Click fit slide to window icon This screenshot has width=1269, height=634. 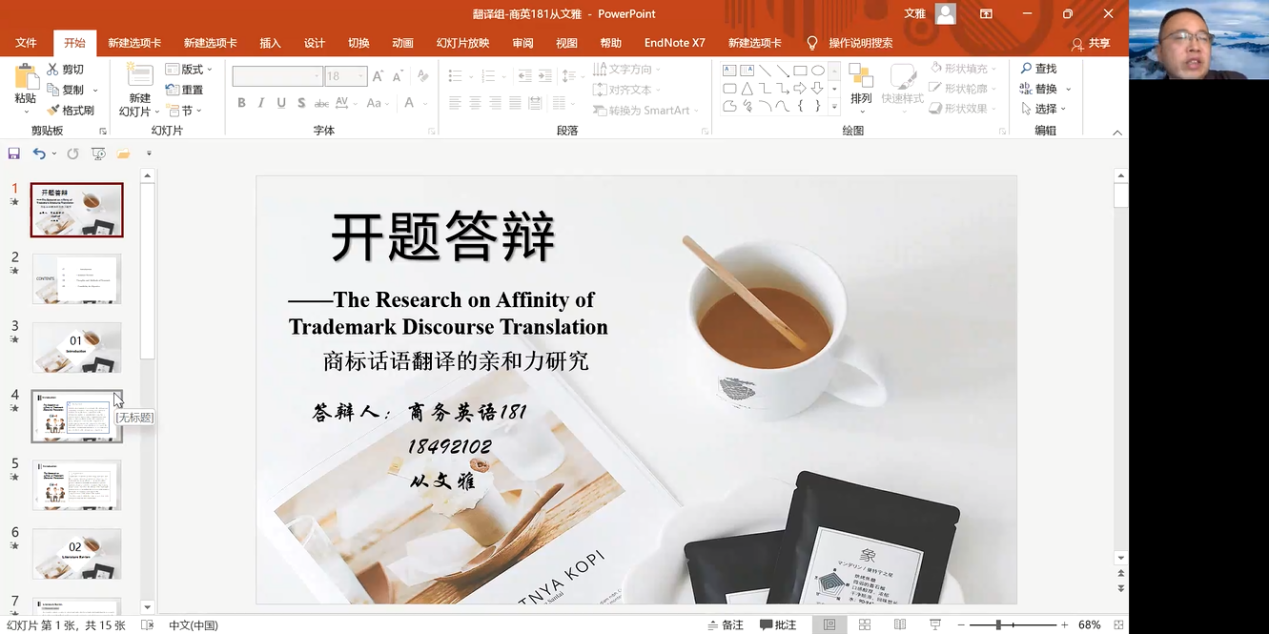[x=1119, y=625]
